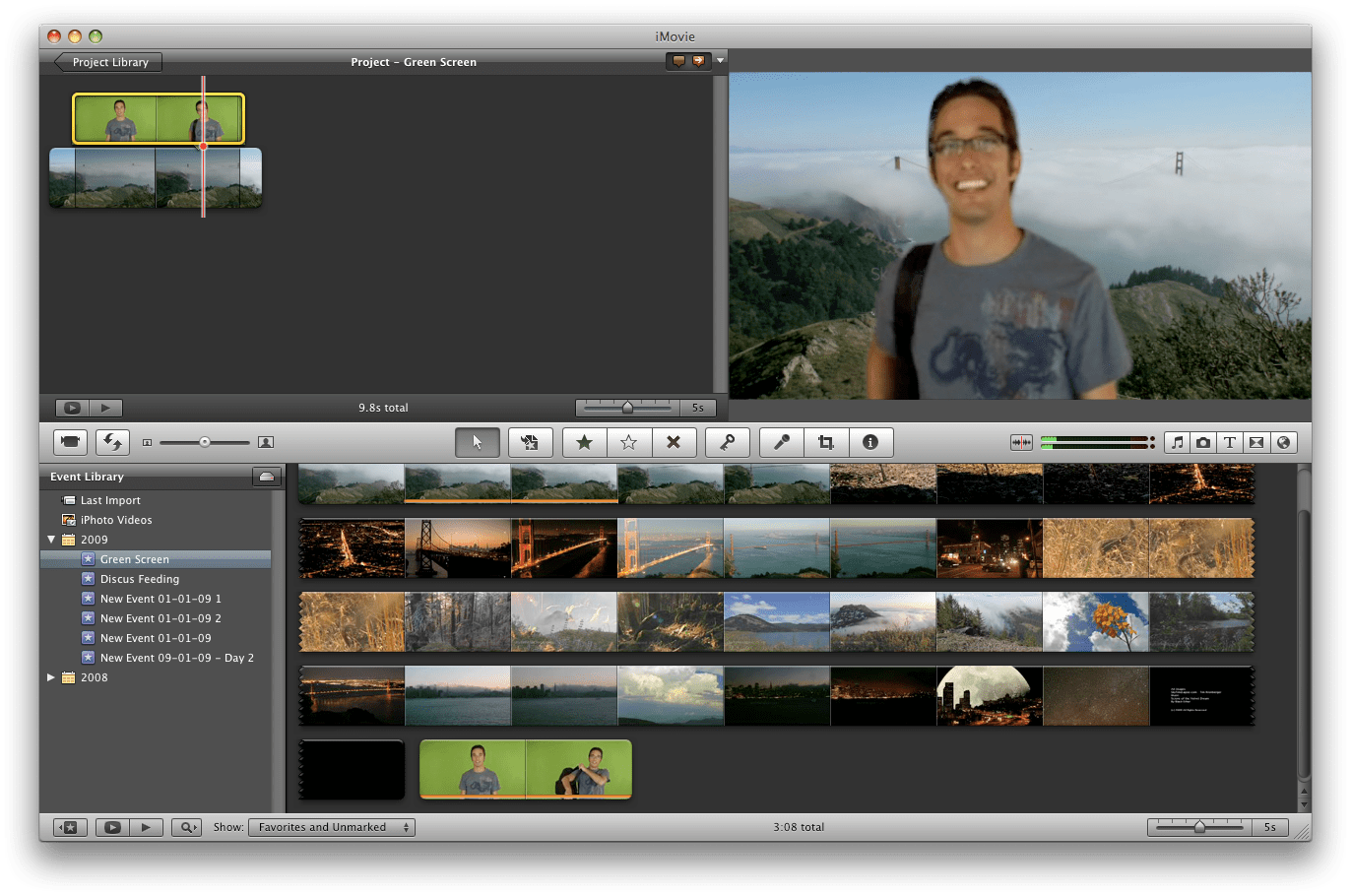Open the Transitions browser
Image resolution: width=1351 pixels, height=896 pixels.
pyautogui.click(x=1256, y=442)
